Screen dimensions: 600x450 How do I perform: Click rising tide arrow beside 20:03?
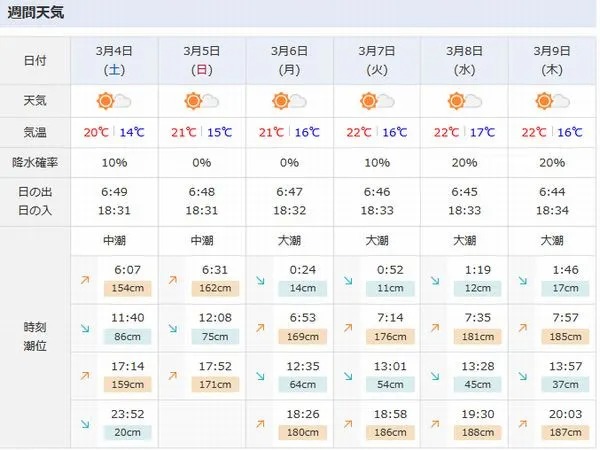(x=523, y=424)
